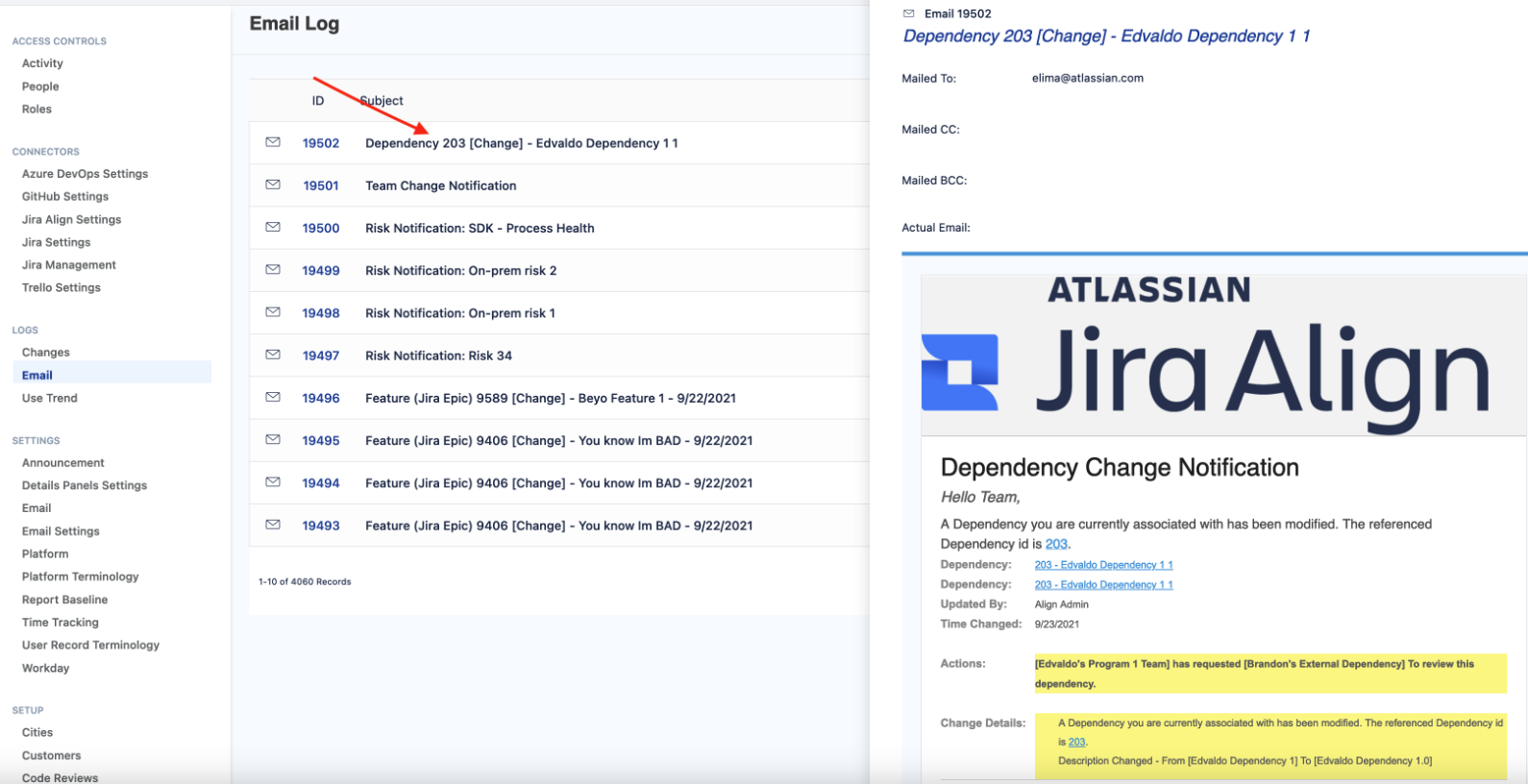Open Platform settings
The width and height of the screenshot is (1528, 784).
click(x=45, y=554)
